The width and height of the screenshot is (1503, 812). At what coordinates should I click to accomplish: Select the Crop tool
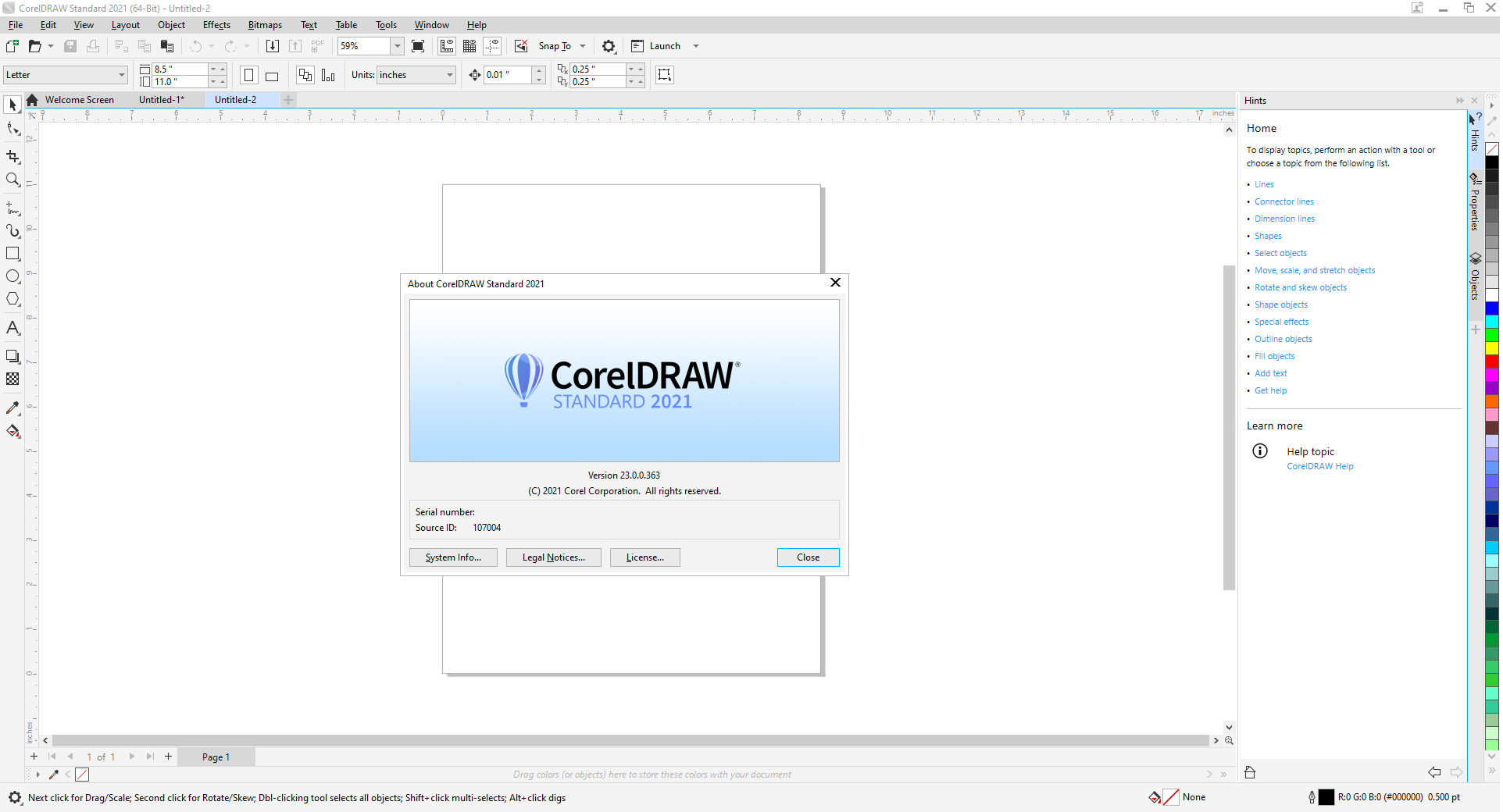12,156
